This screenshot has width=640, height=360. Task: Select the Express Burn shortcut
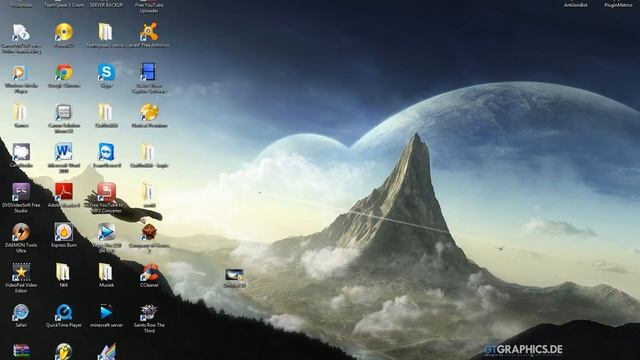tap(64, 232)
